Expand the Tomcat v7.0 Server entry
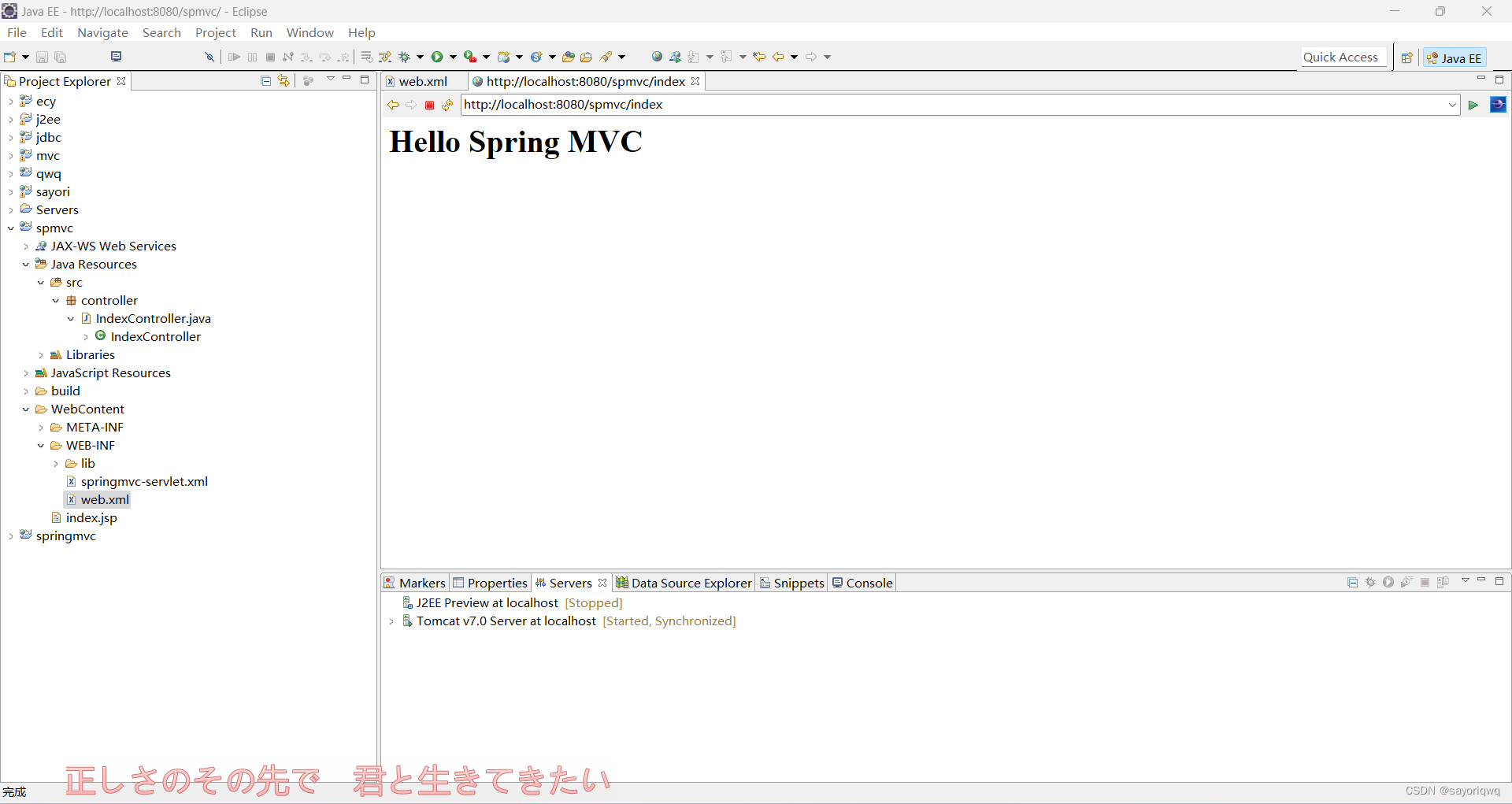The image size is (1512, 804). 391,621
